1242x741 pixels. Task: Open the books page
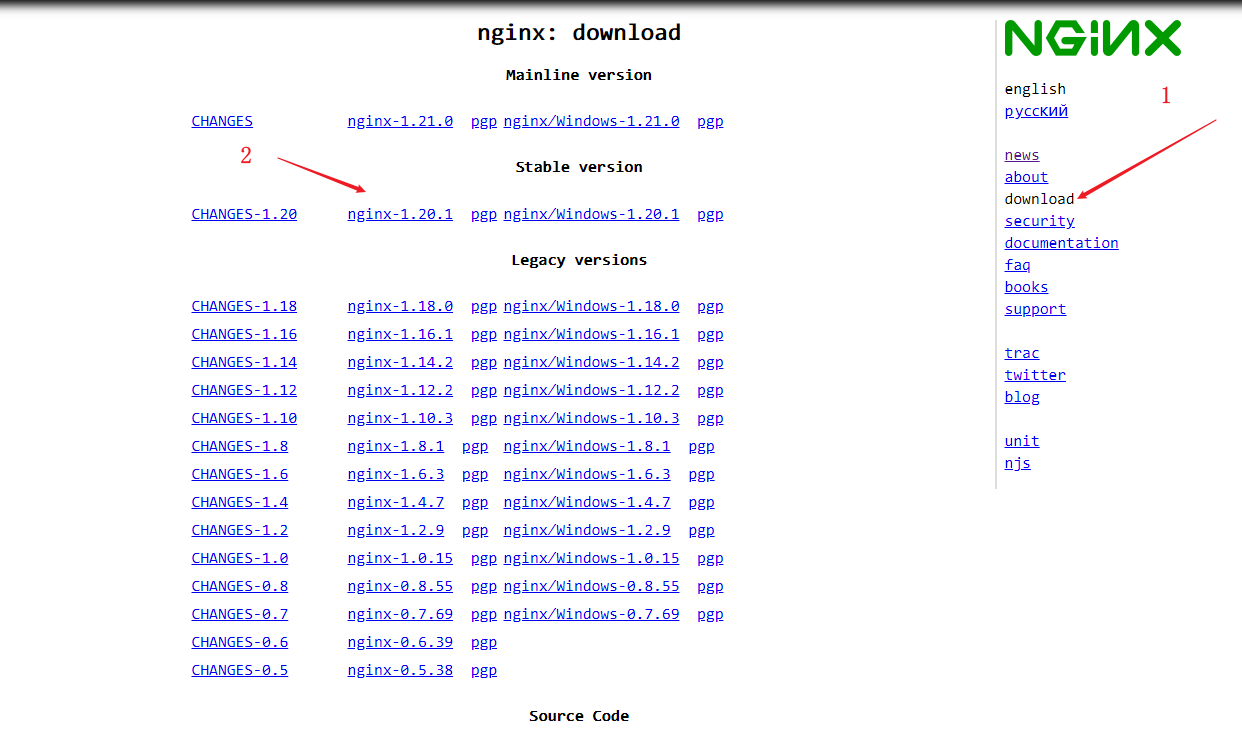pyautogui.click(x=1026, y=287)
